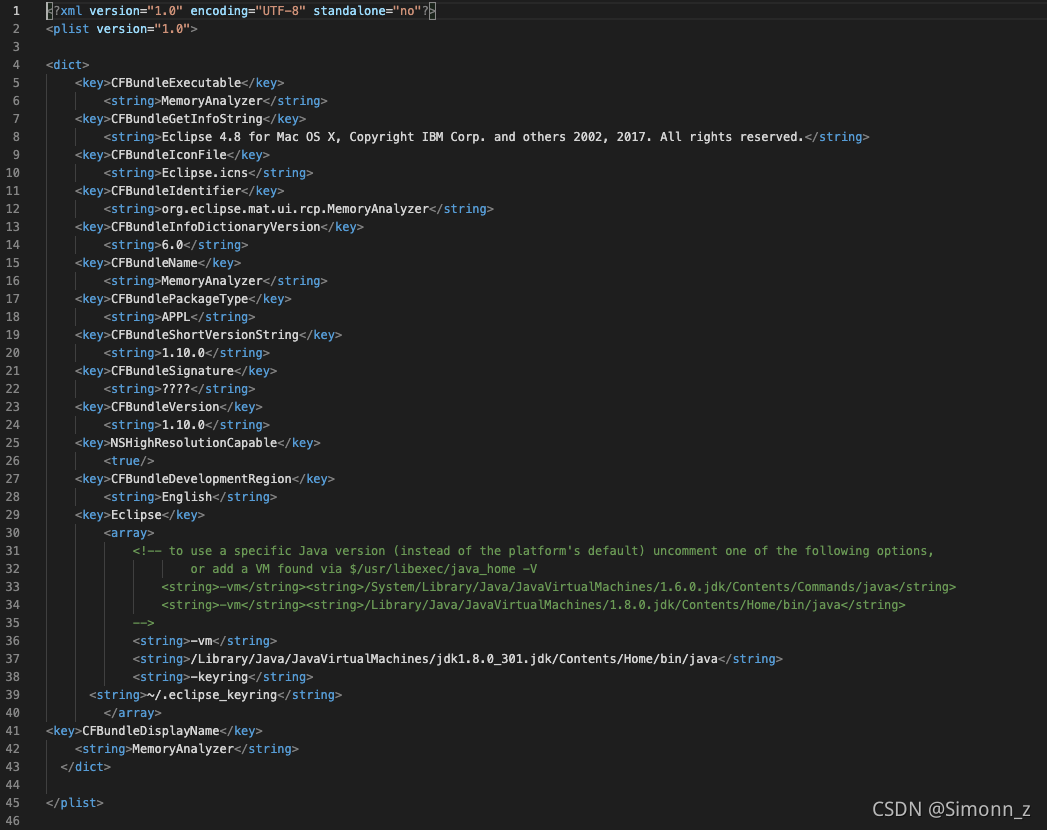Click the CFBundleIdentifier key
1047x830 pixels.
176,191
